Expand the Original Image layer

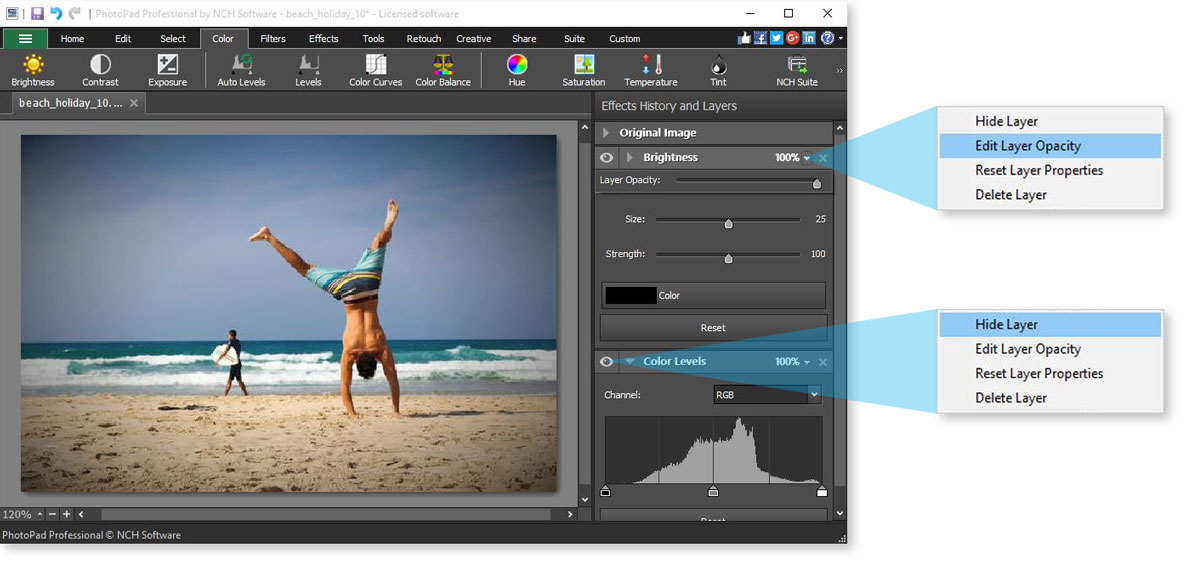click(606, 133)
